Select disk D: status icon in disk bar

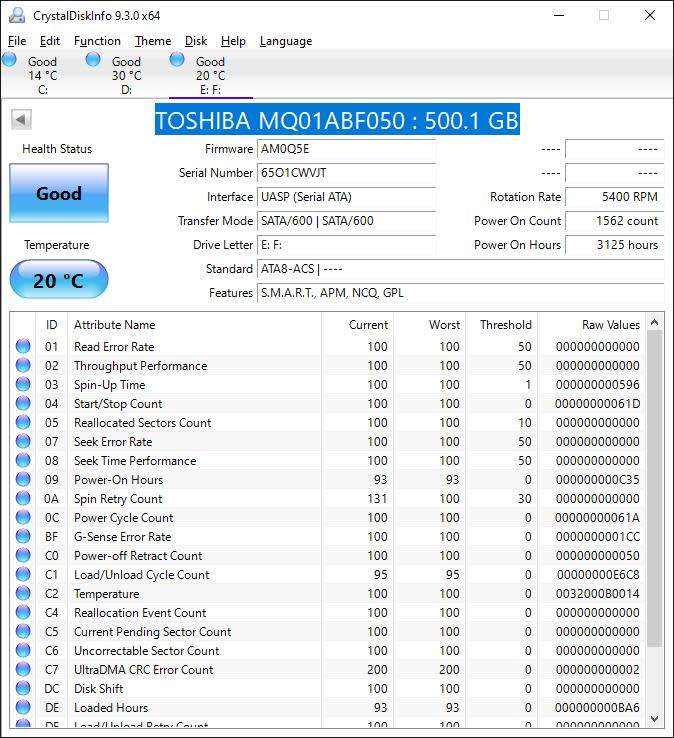click(x=93, y=60)
